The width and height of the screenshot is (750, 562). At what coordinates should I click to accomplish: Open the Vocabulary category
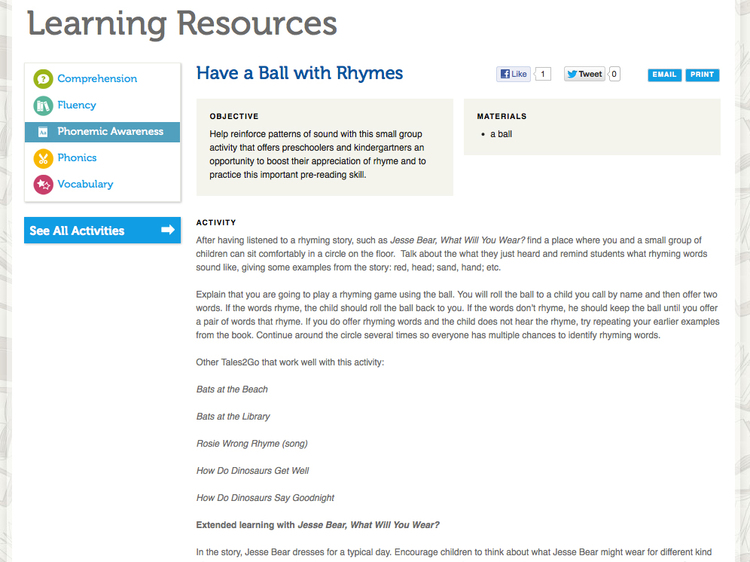(85, 184)
